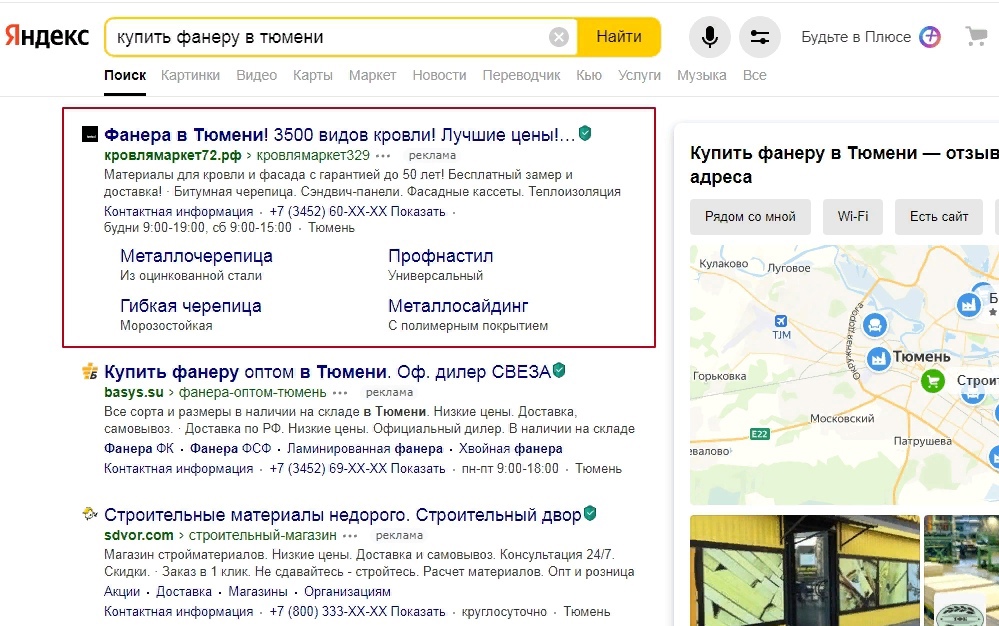The width and height of the screenshot is (999, 626).
Task: Open Ламинированная фанера sitelink
Action: [x=364, y=448]
